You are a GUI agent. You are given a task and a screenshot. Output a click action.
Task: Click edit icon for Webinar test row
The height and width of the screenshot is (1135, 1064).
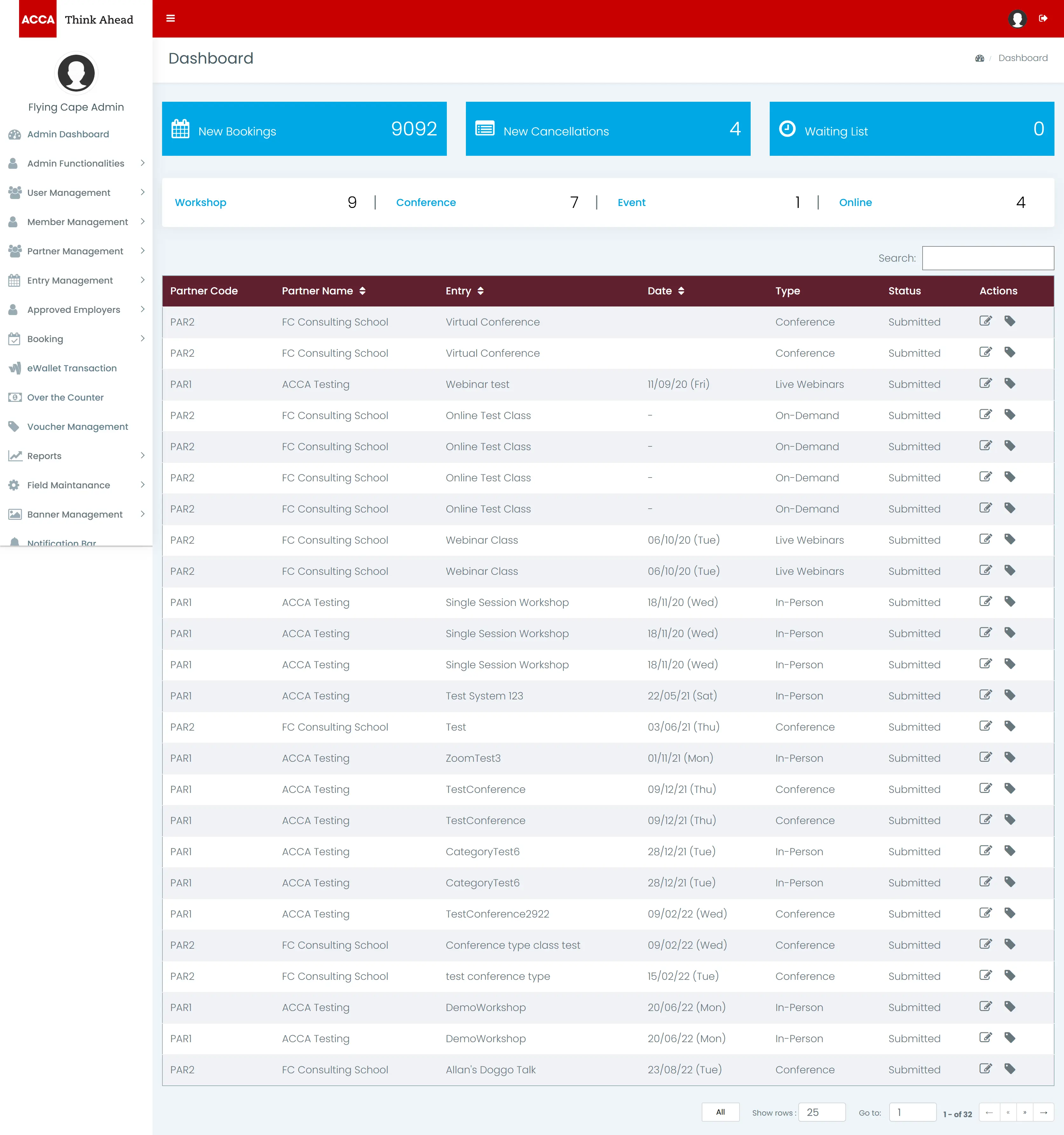[x=985, y=383]
